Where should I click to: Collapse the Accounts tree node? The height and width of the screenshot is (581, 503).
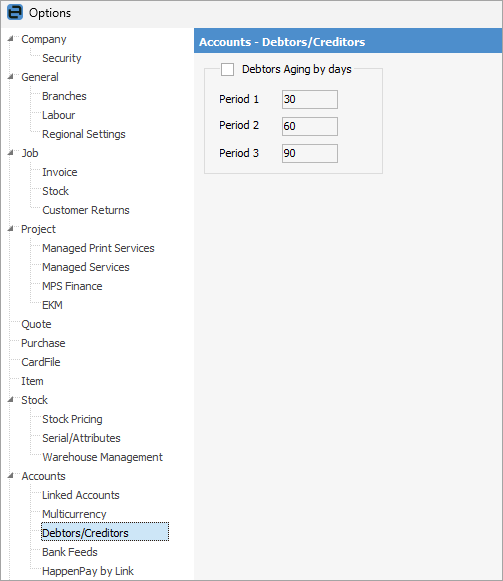(x=11, y=475)
